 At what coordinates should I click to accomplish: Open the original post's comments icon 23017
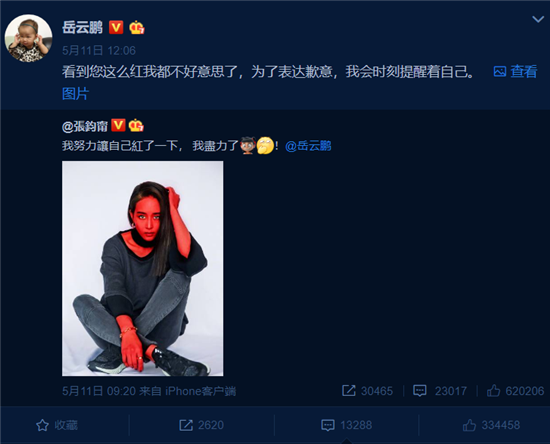coord(440,391)
